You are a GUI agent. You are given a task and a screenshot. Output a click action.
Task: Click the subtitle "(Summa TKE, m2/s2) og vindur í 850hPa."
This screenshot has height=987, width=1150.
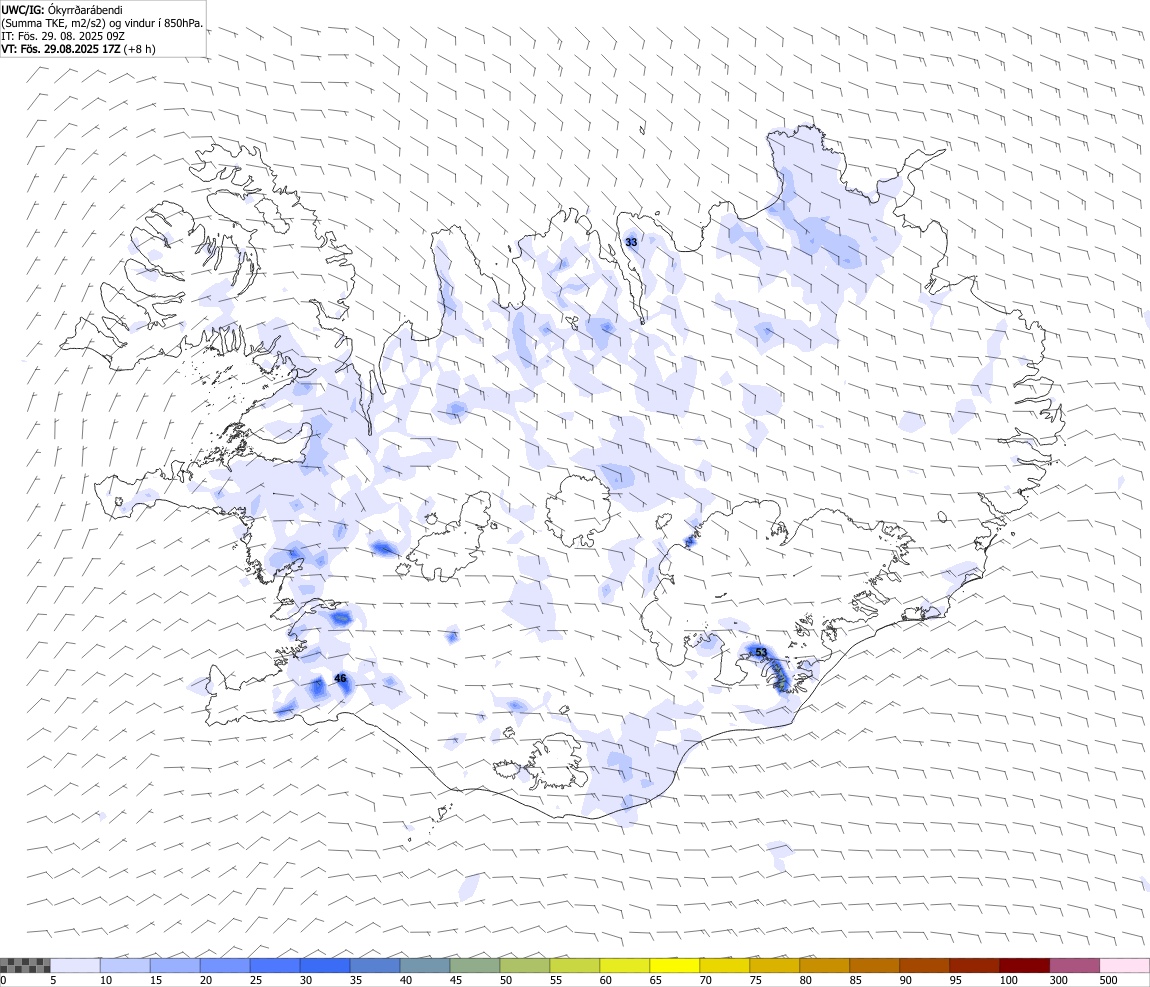click(102, 23)
